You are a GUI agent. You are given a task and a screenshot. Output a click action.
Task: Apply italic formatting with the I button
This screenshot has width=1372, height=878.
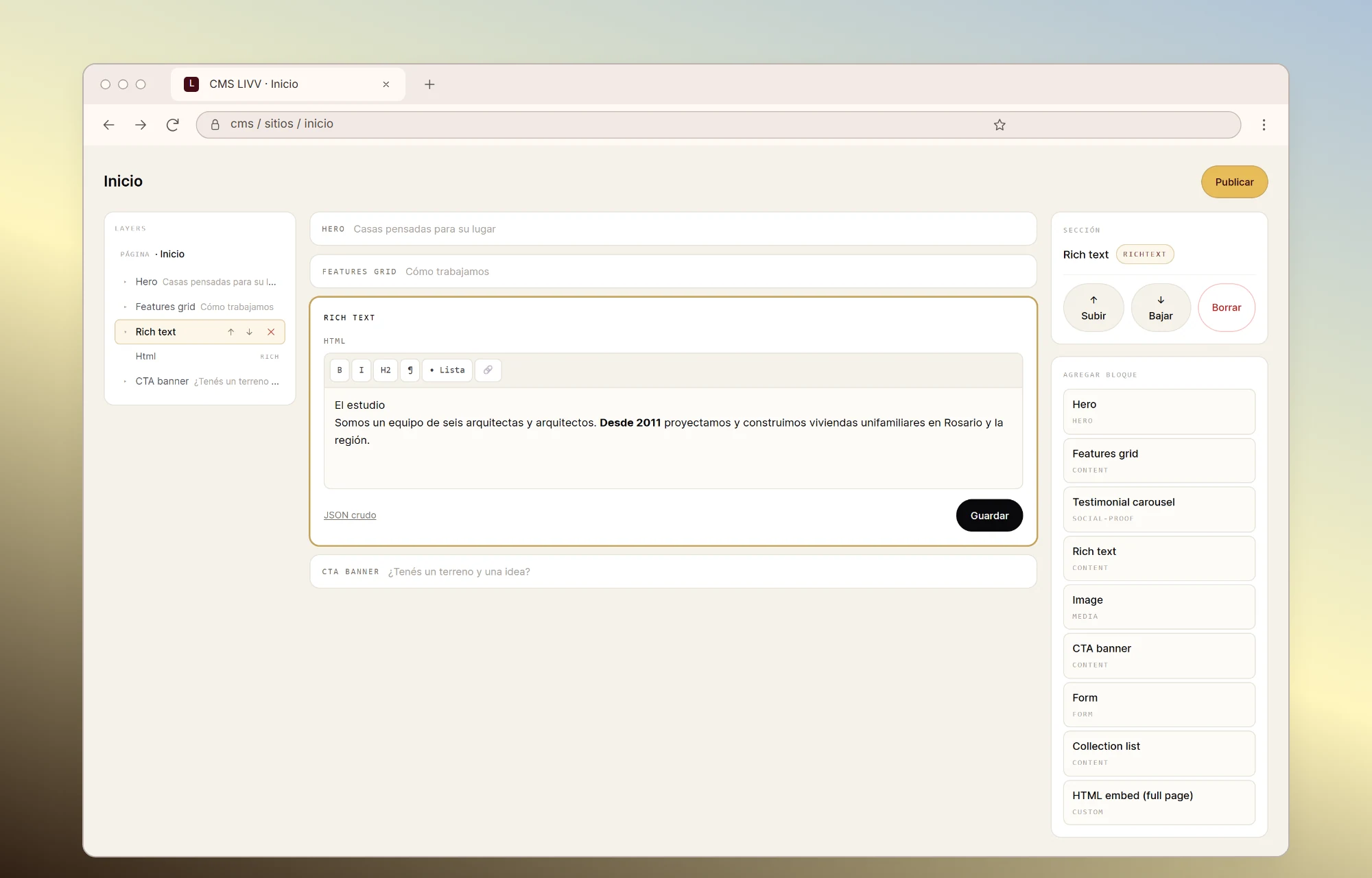[x=362, y=370]
